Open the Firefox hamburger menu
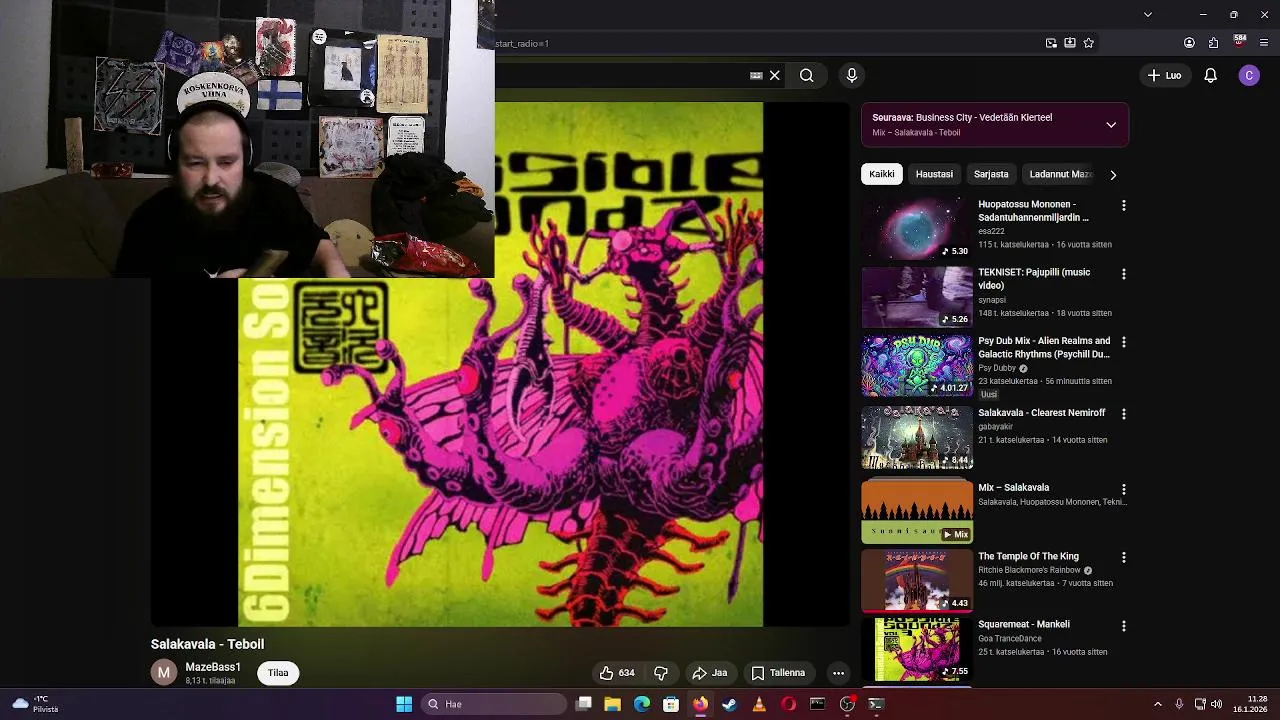This screenshot has height=720, width=1280. click(1264, 43)
